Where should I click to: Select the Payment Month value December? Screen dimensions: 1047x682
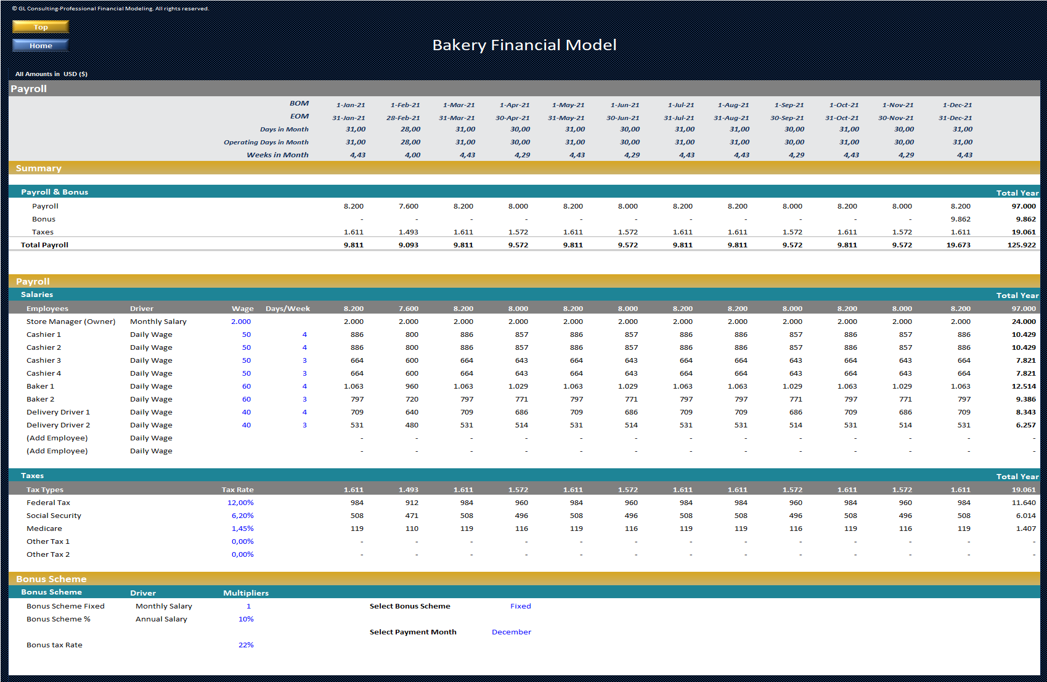coord(511,632)
